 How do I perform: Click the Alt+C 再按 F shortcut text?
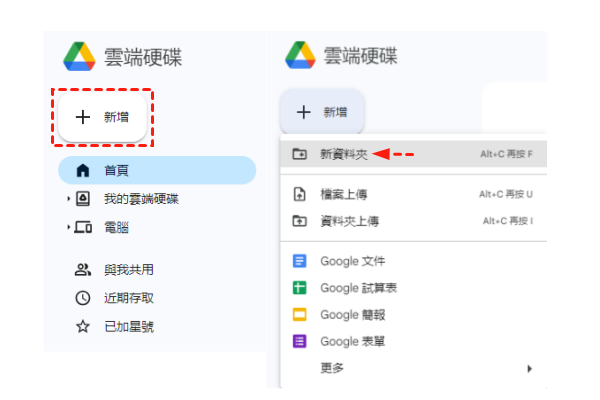point(506,154)
